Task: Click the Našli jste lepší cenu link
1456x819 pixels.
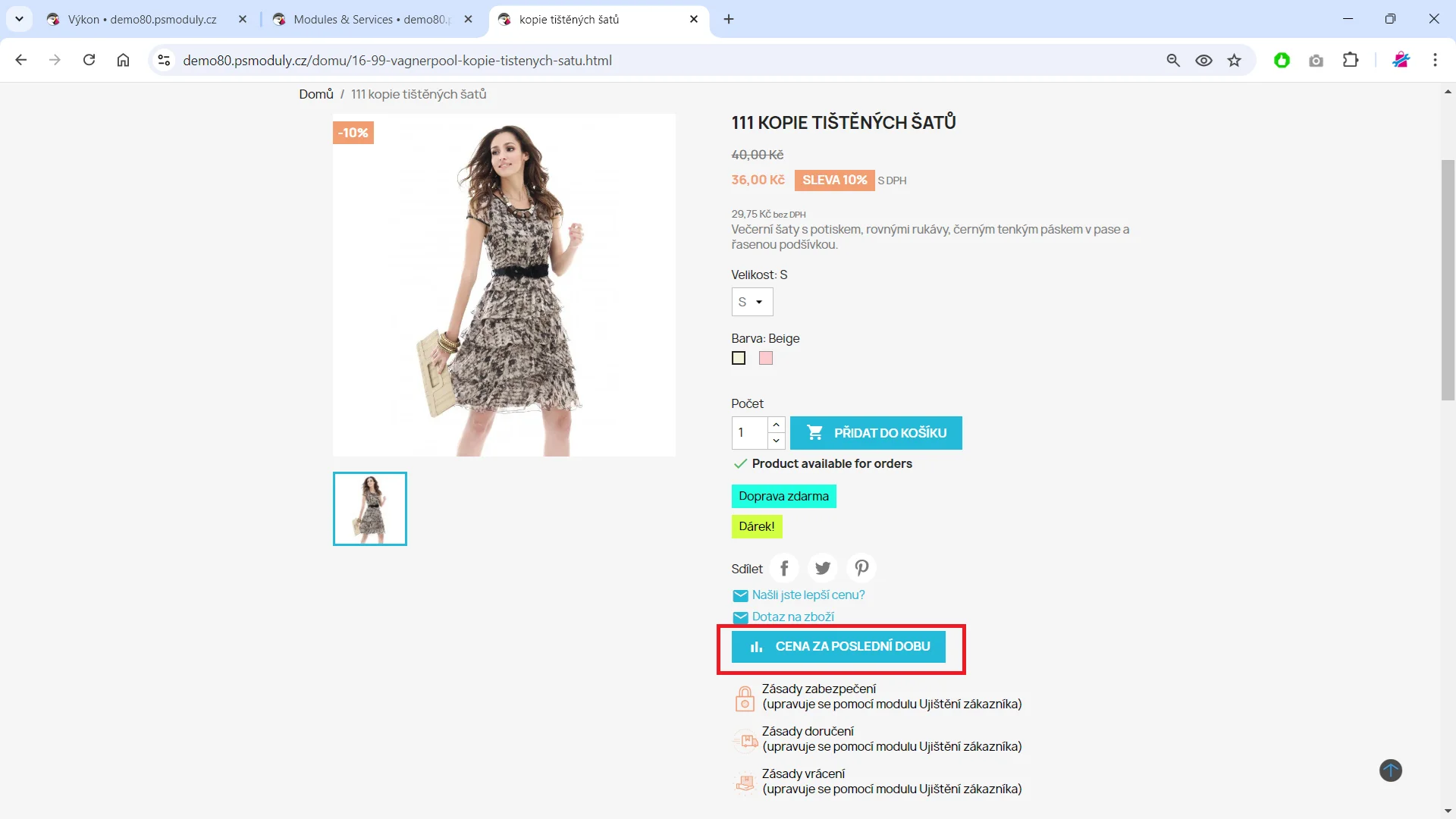Action: pyautogui.click(x=808, y=595)
